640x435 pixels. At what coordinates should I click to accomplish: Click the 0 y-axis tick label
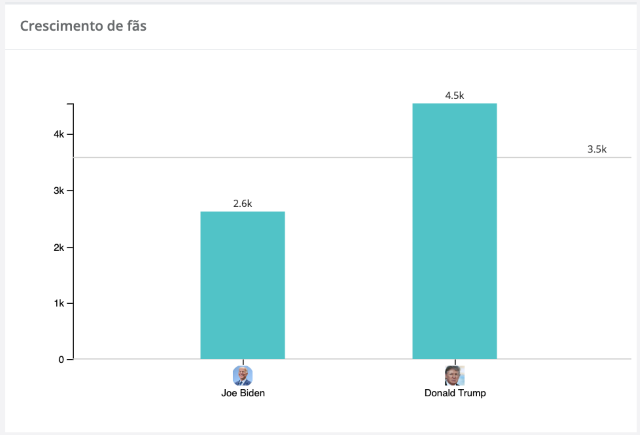pos(61,360)
